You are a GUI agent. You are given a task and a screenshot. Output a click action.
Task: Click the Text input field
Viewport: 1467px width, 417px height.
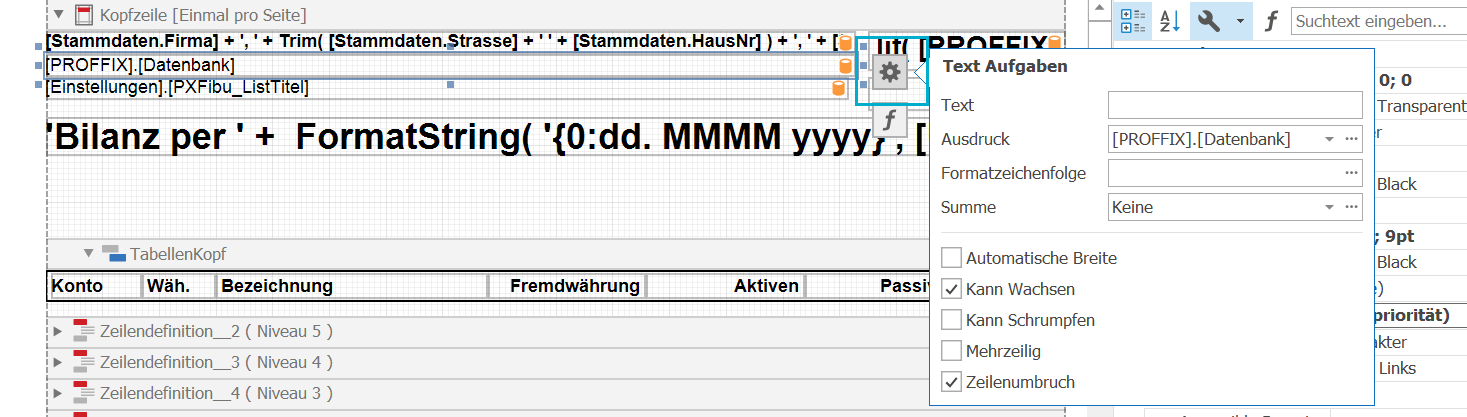pyautogui.click(x=1235, y=105)
